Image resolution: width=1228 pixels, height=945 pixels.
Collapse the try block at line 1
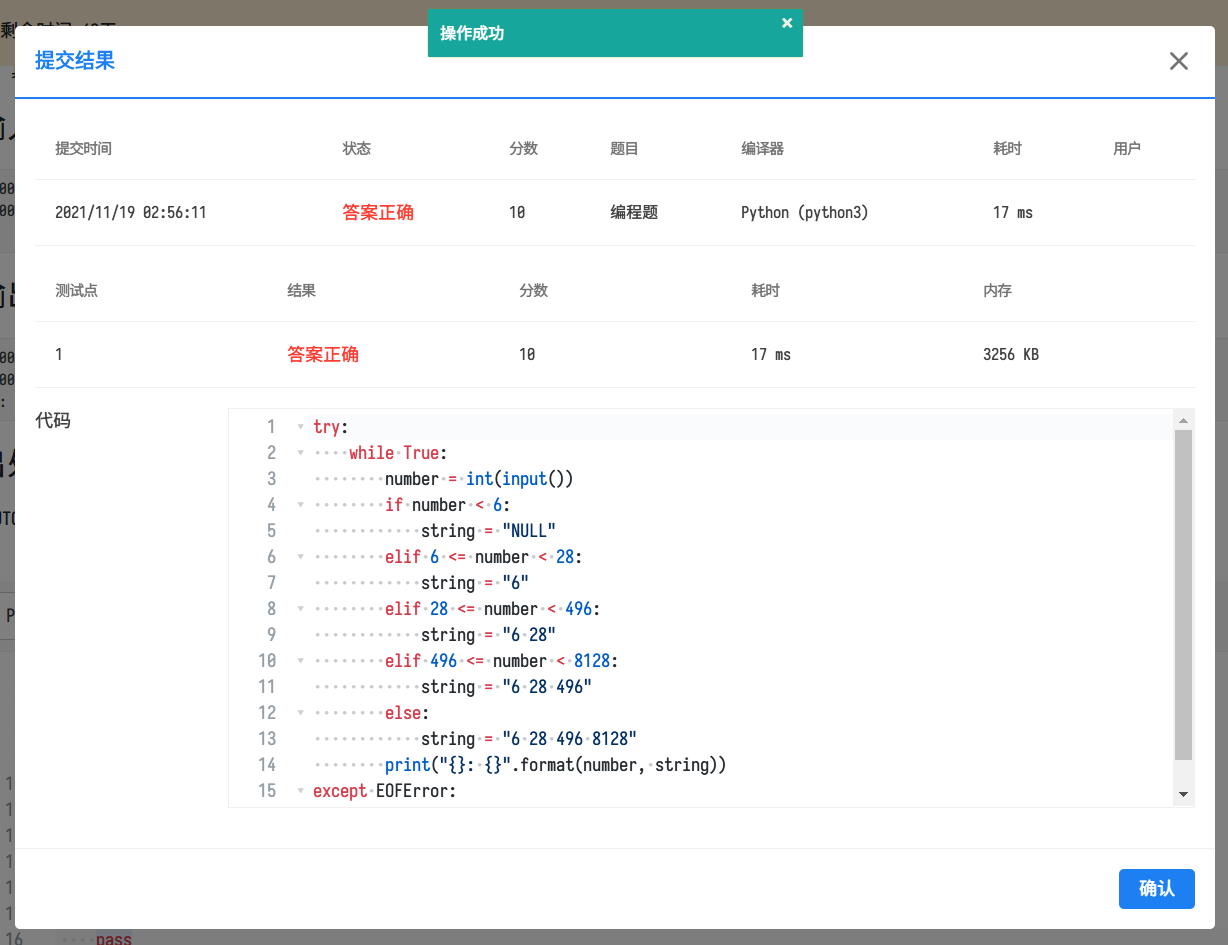click(x=300, y=427)
